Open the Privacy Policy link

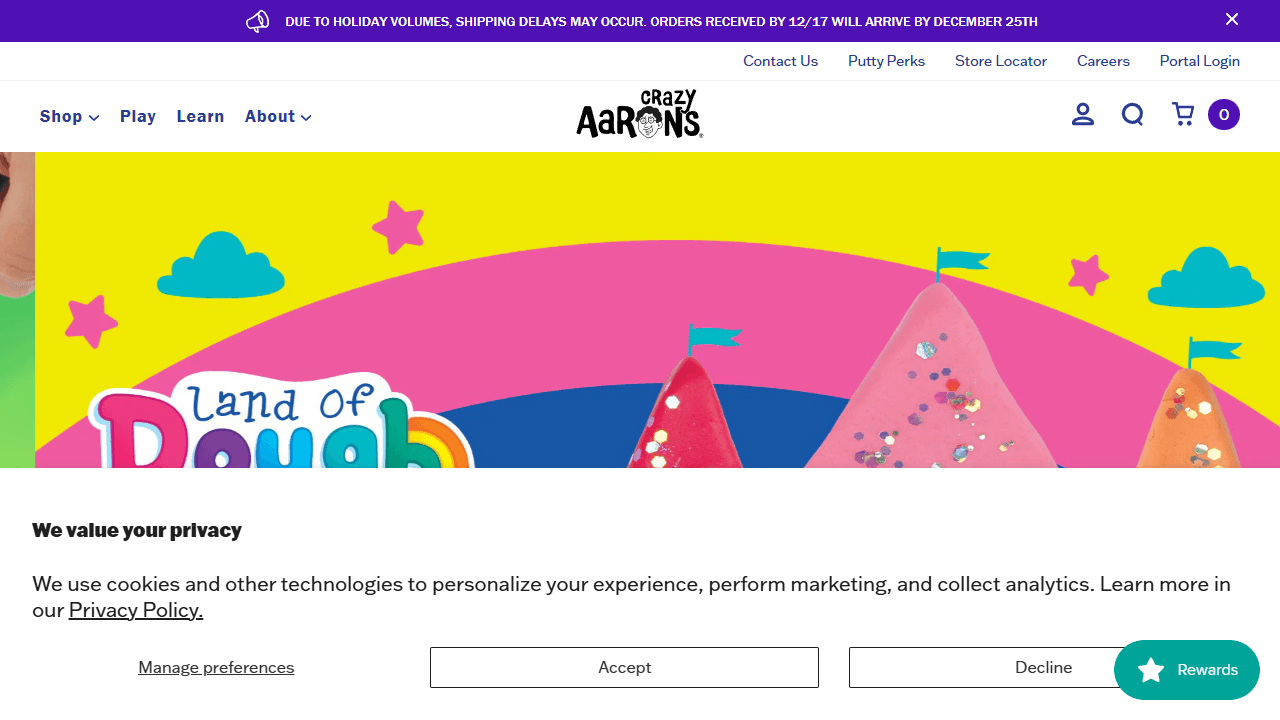pyautogui.click(x=136, y=610)
